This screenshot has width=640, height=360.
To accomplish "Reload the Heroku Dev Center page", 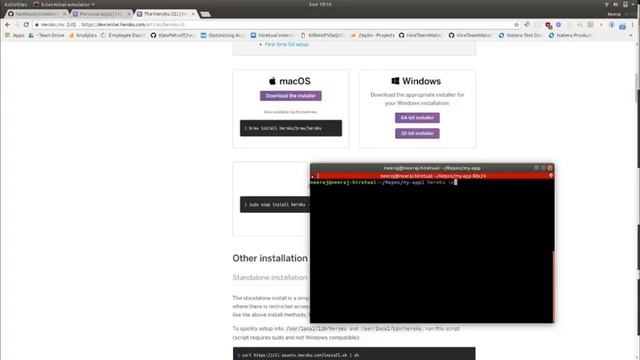I will coord(27,24).
